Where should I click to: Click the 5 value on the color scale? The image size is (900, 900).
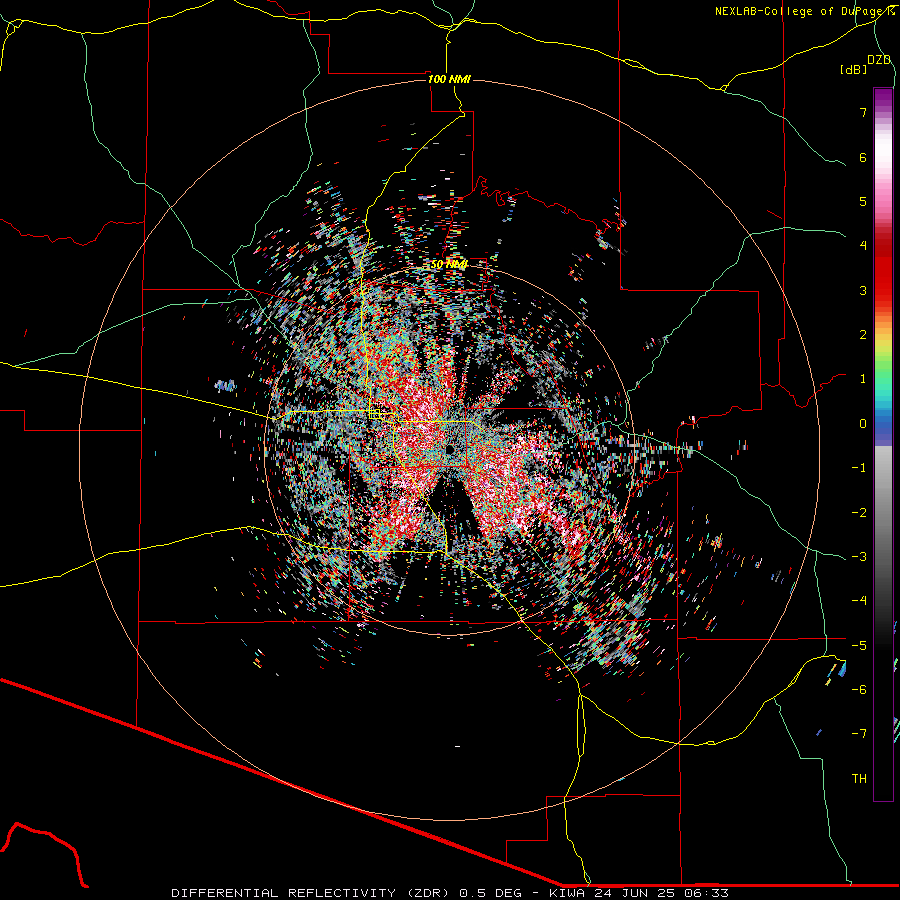point(863,201)
